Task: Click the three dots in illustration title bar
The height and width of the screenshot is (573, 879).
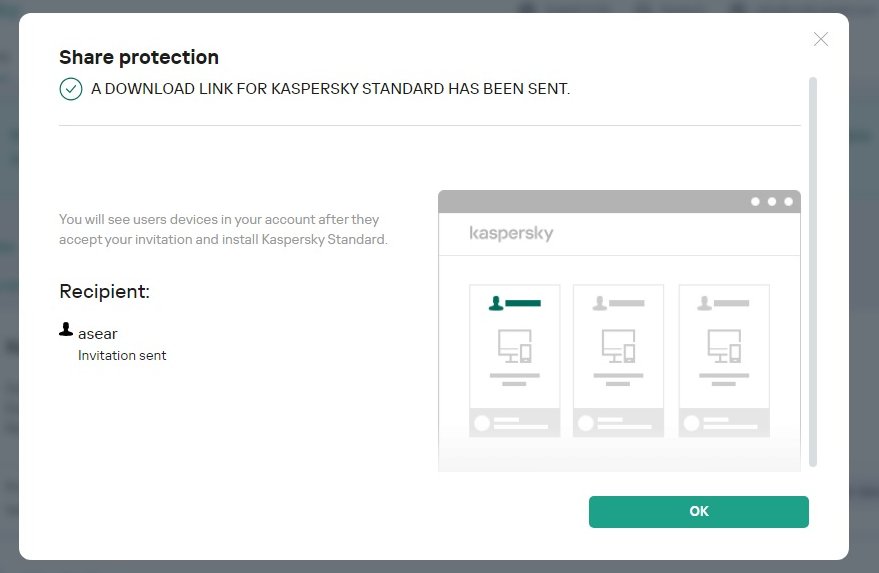Action: click(772, 201)
